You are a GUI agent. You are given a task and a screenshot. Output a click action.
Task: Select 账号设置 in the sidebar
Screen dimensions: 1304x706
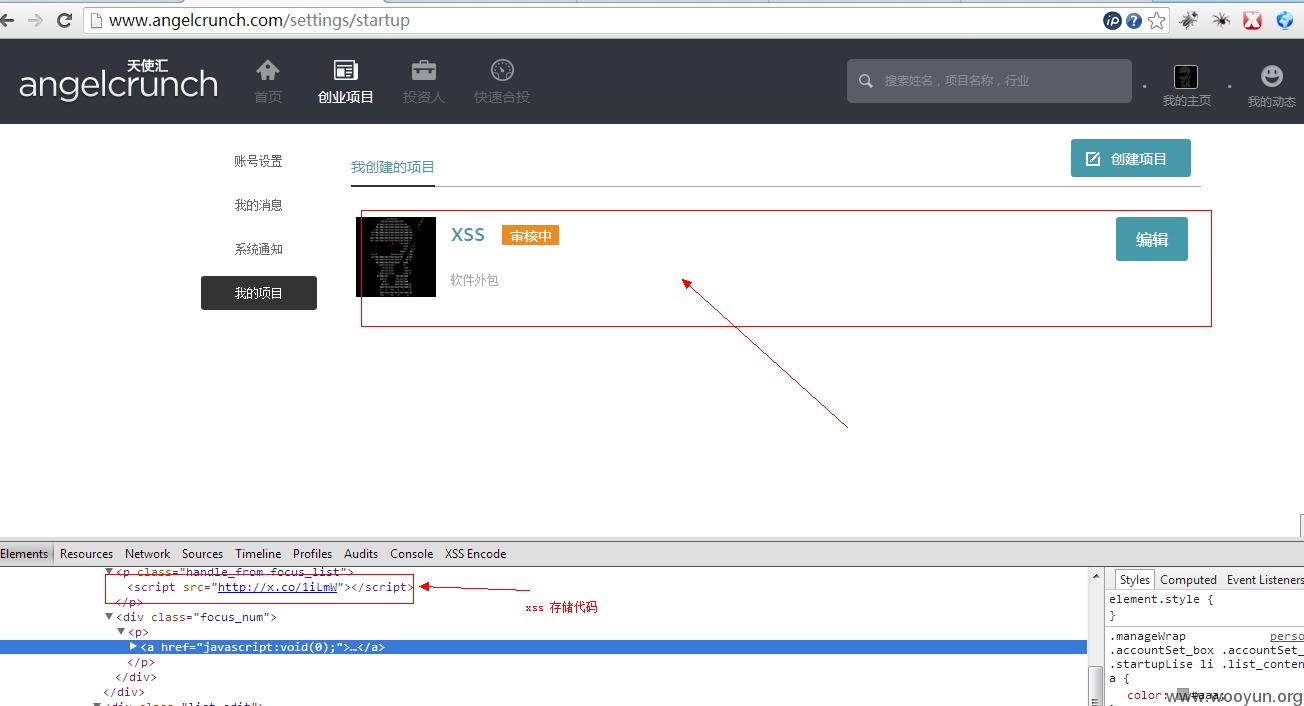pos(258,161)
